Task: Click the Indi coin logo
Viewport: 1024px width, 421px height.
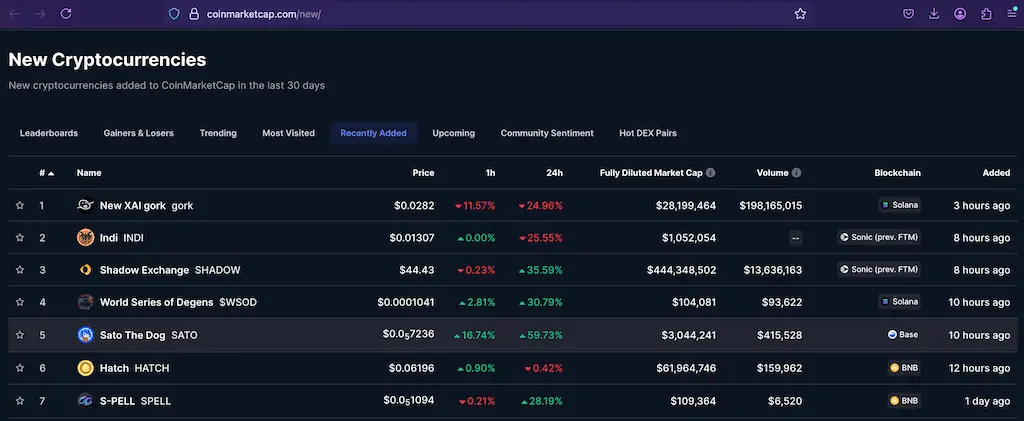Action: 86,238
